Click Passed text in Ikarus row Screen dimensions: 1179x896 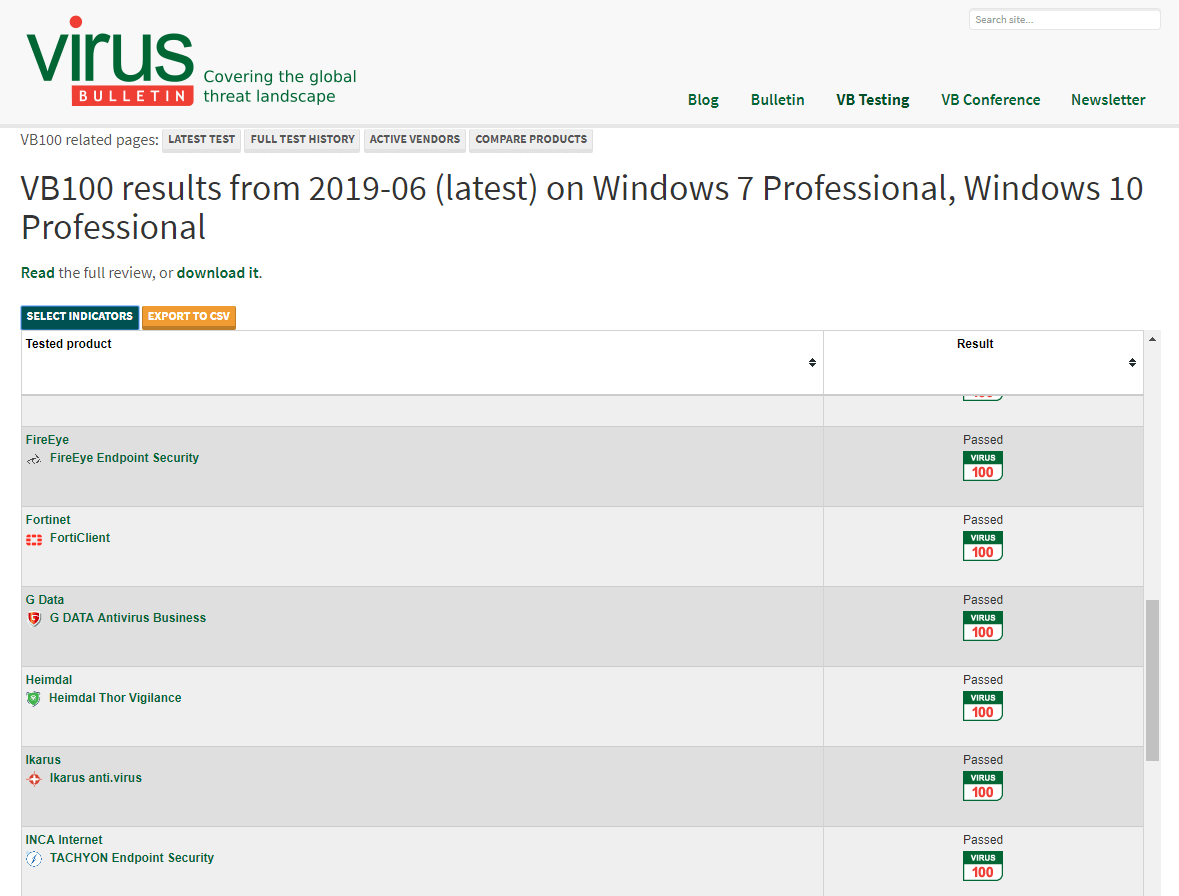point(983,760)
